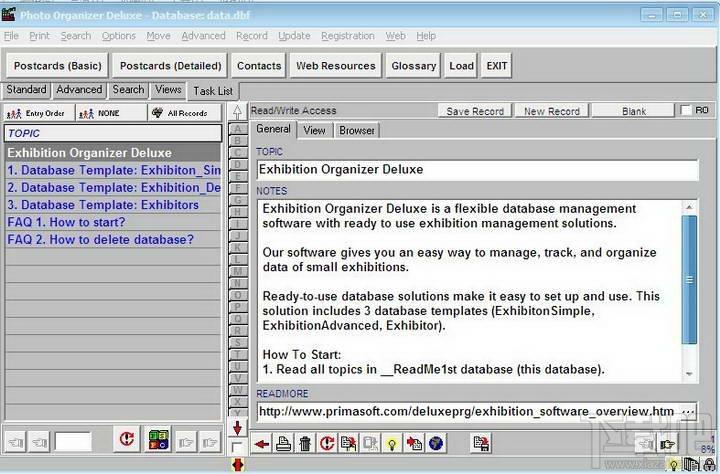Click the TOPIC input field with Exhibition Organizer Deluxe

(478, 169)
